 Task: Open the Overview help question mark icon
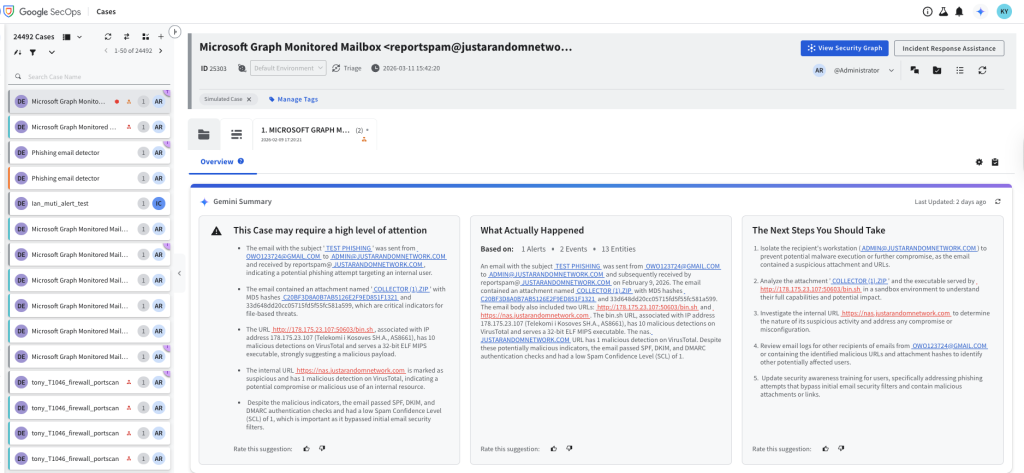pos(241,161)
